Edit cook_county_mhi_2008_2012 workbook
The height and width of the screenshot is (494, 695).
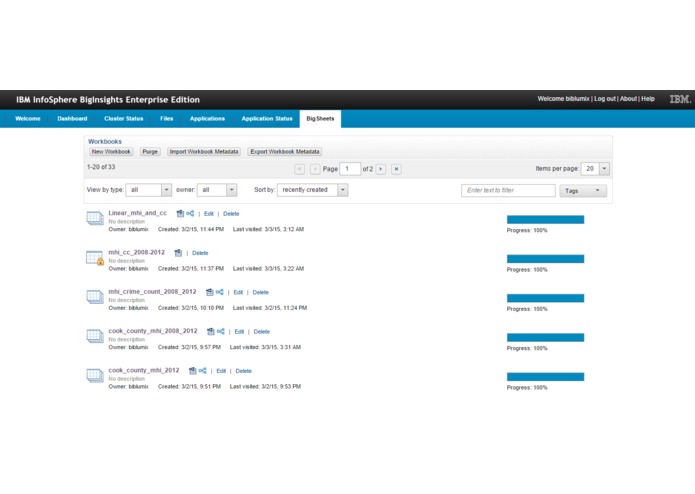pyautogui.click(x=239, y=332)
